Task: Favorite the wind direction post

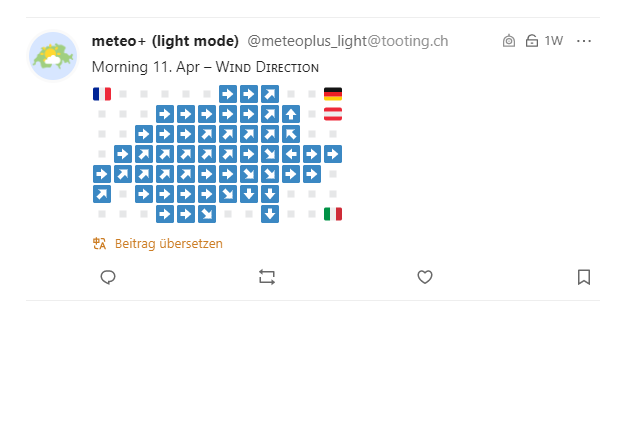Action: click(x=425, y=277)
